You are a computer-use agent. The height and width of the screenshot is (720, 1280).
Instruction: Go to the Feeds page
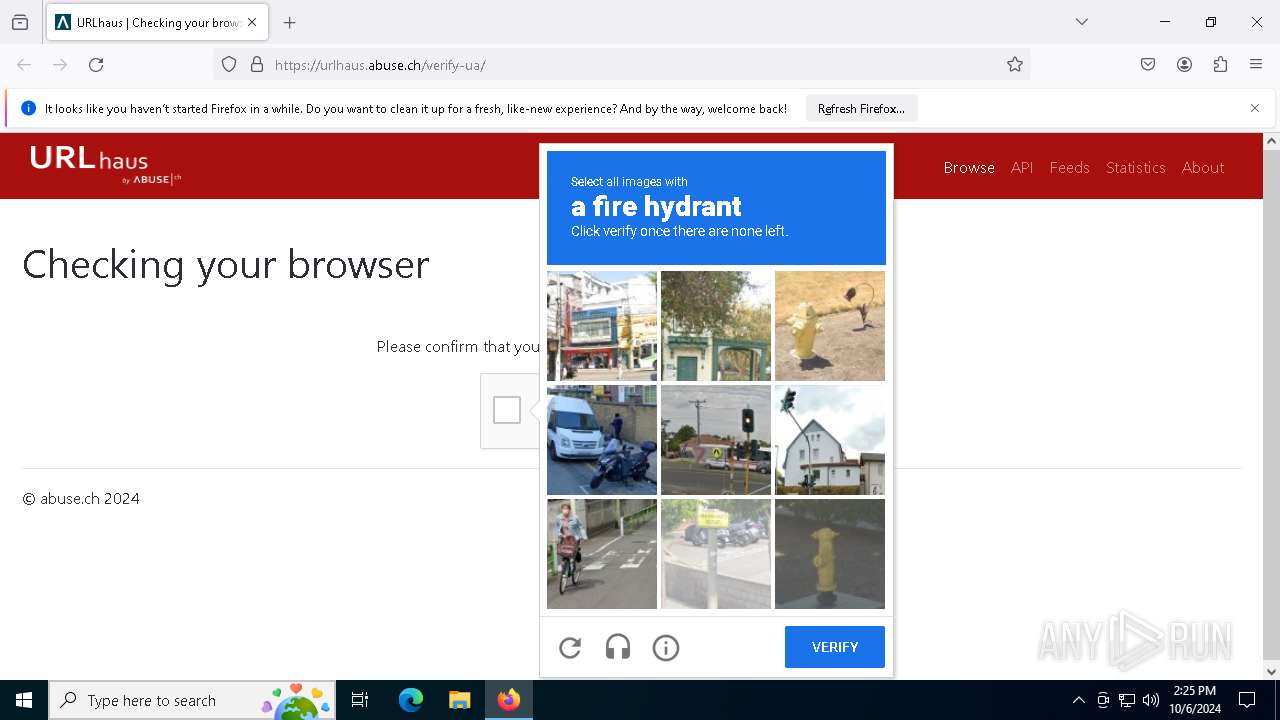(1069, 167)
